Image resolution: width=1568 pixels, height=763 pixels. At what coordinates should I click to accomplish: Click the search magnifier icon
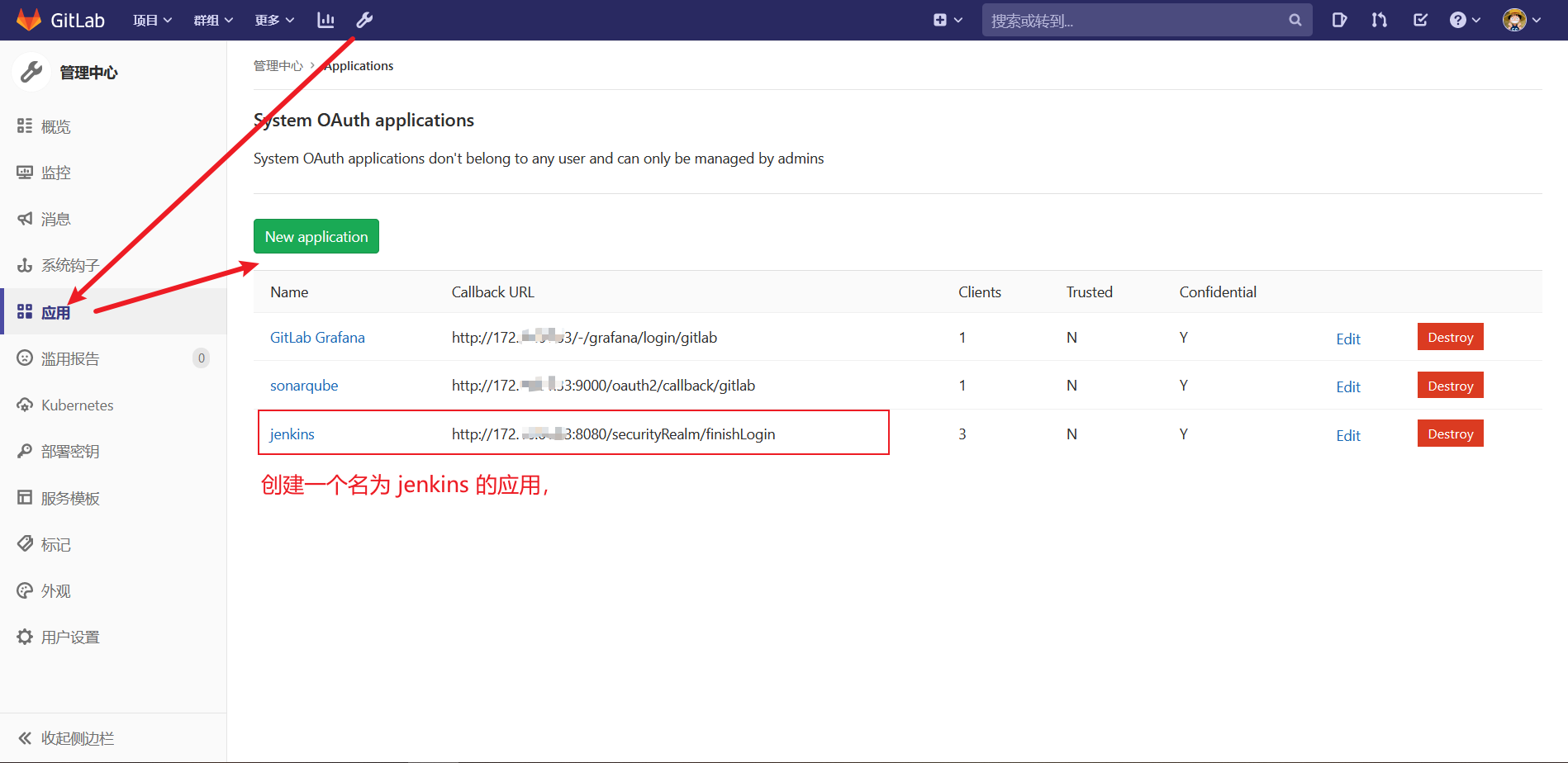(1295, 20)
